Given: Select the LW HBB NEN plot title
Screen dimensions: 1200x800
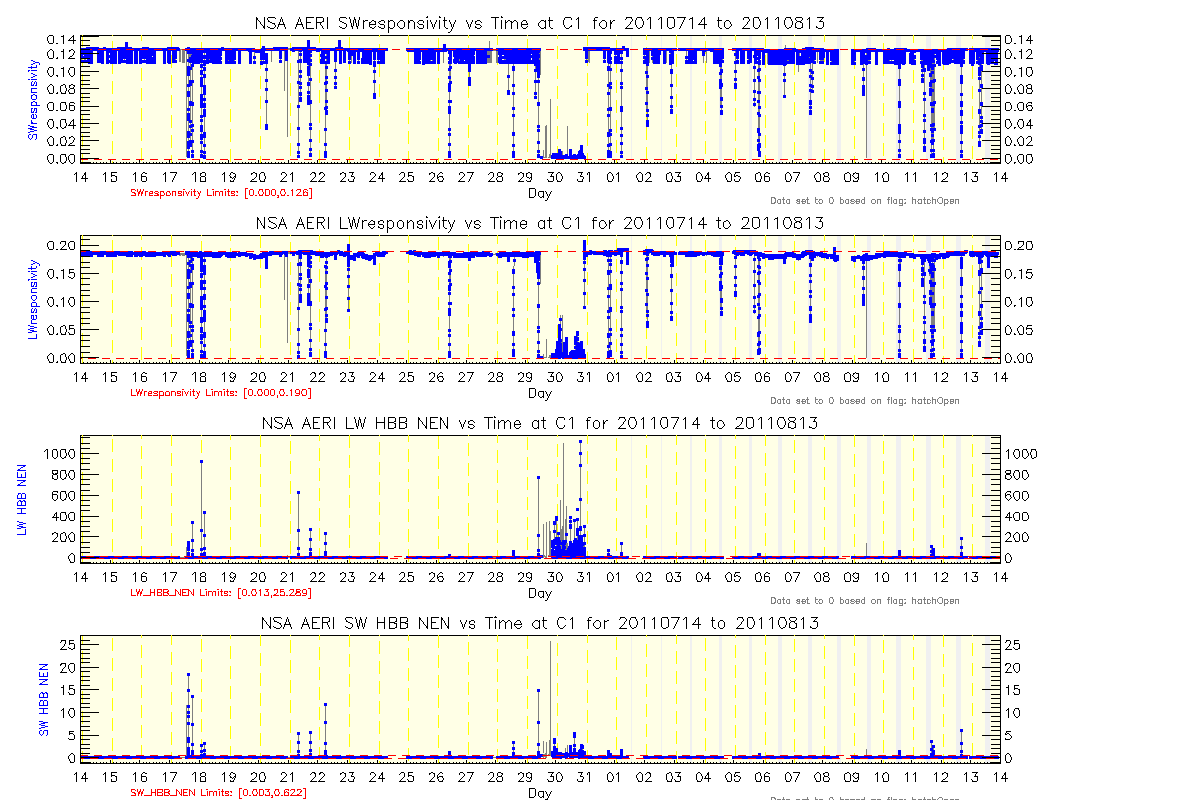Looking at the screenshot, I should (540, 424).
